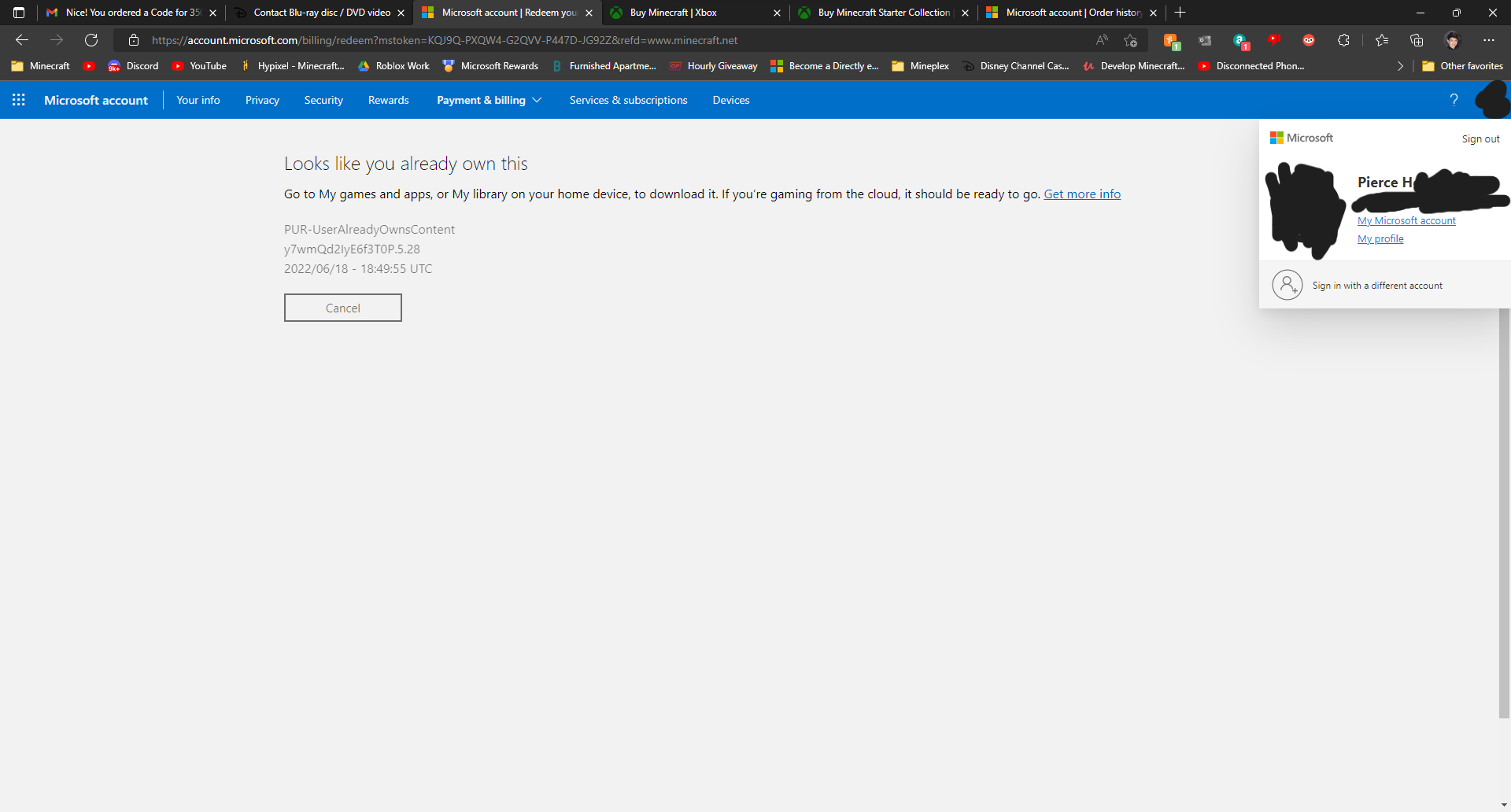Image resolution: width=1511 pixels, height=812 pixels.
Task: Follow the Get more info link
Action: 1082,194
